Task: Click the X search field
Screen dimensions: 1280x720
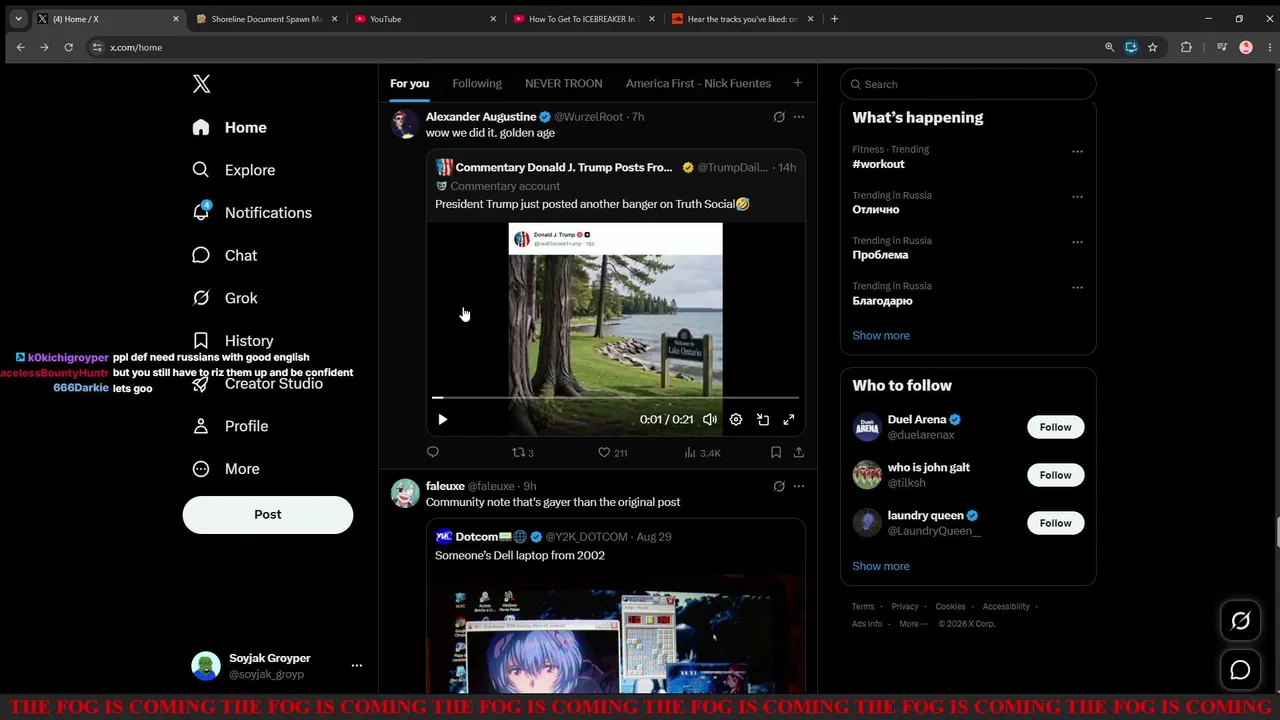Action: pyautogui.click(x=968, y=84)
